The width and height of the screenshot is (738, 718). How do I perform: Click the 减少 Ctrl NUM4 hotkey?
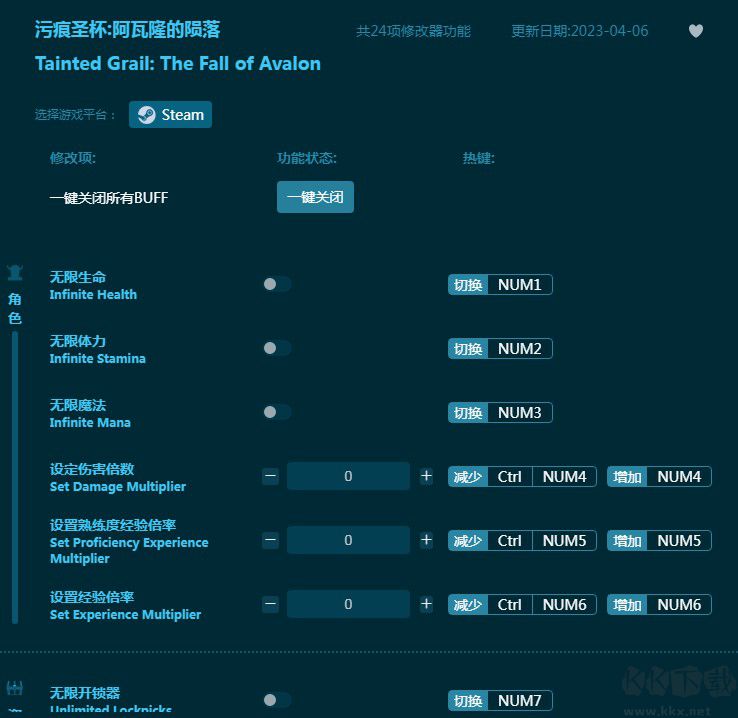(x=522, y=477)
